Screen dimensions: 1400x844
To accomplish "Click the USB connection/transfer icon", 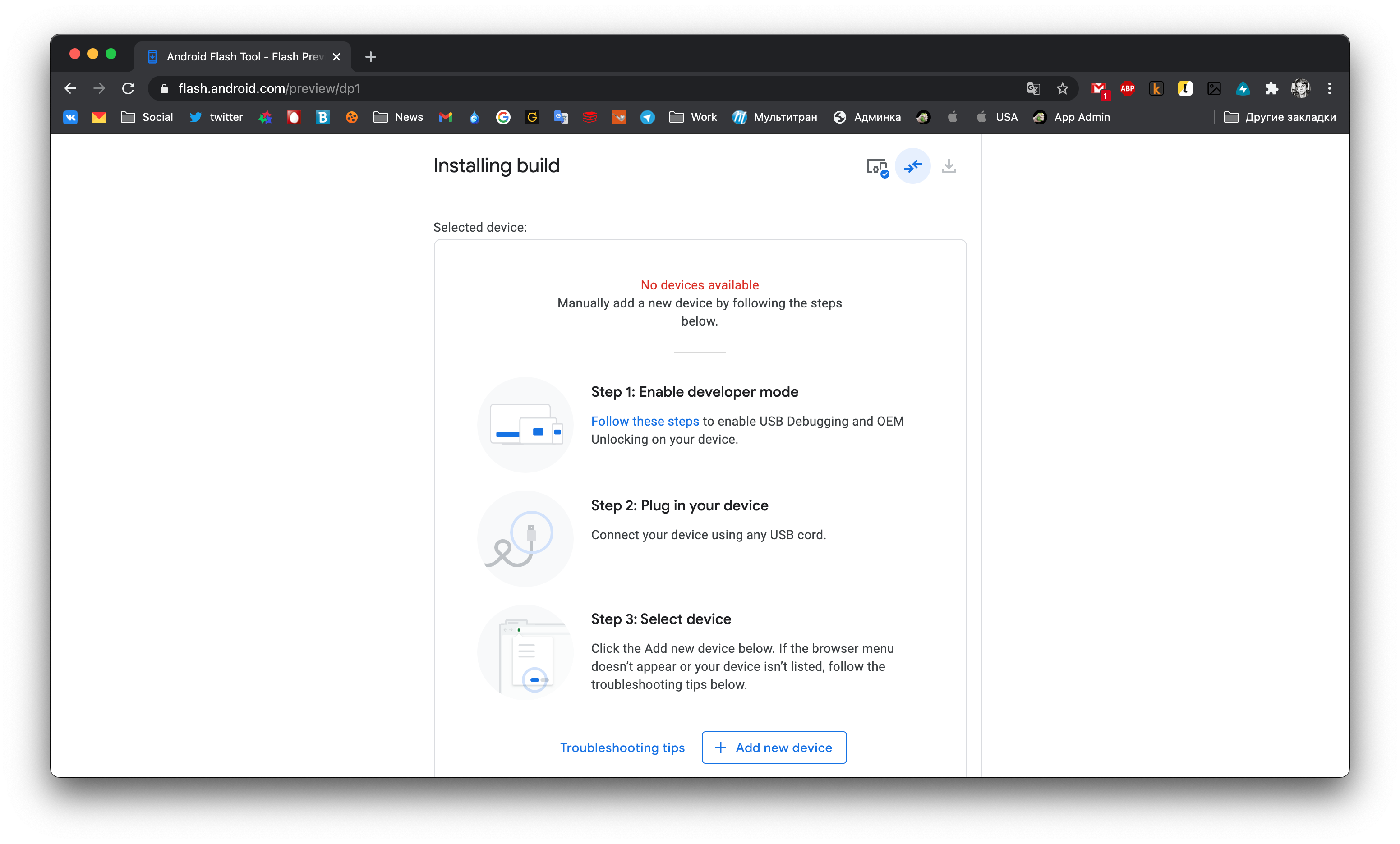I will pos(912,166).
